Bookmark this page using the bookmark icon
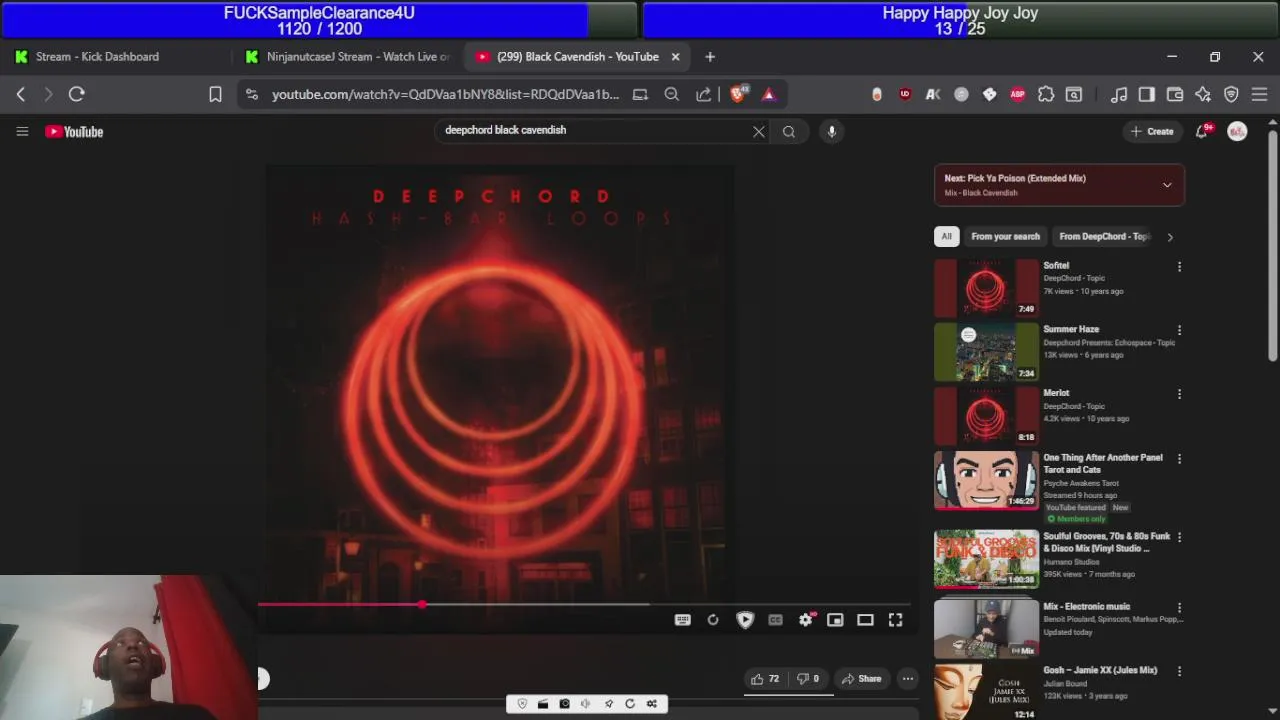The width and height of the screenshot is (1280, 720). tap(215, 94)
